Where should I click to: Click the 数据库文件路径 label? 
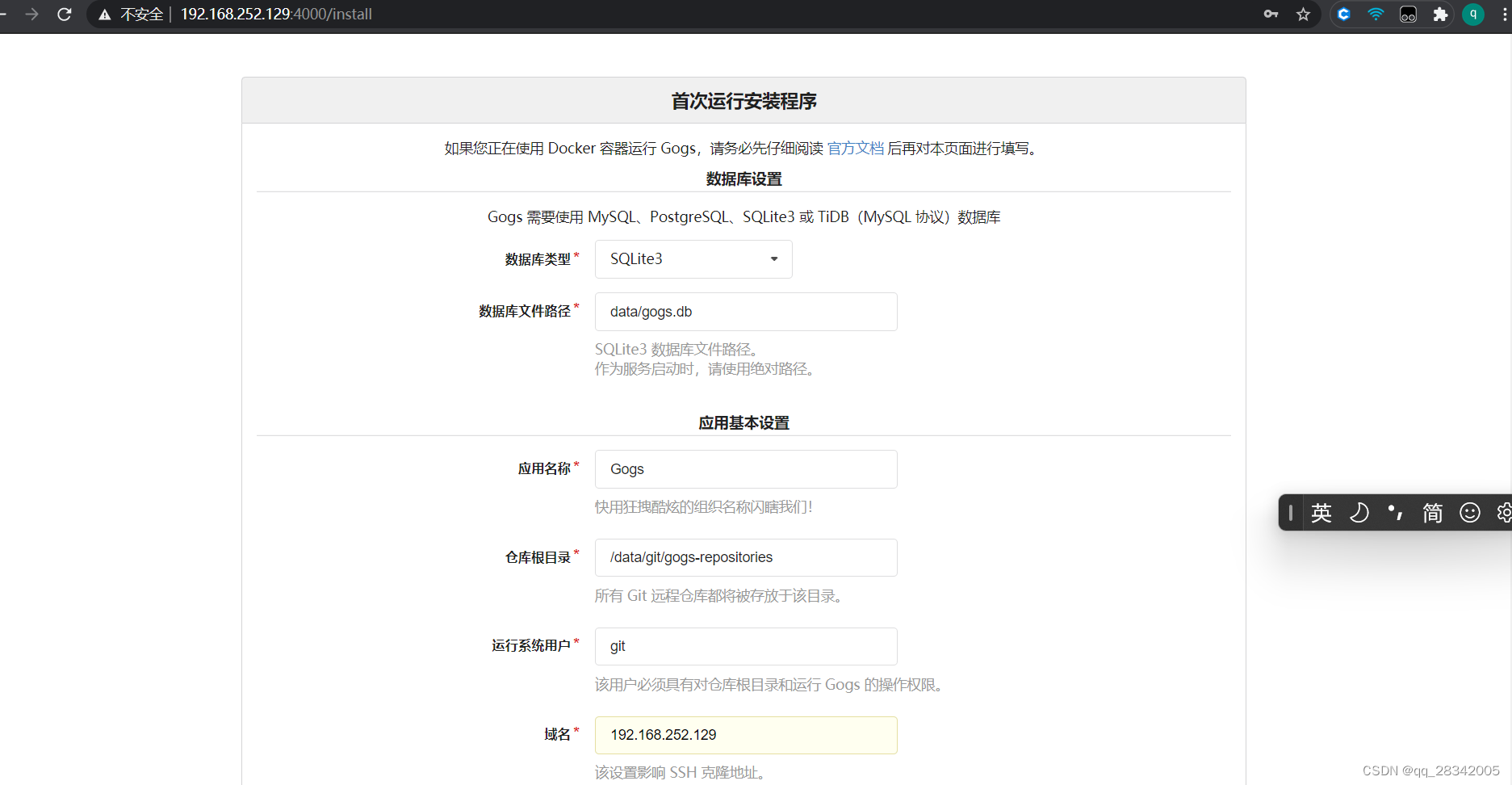(525, 311)
